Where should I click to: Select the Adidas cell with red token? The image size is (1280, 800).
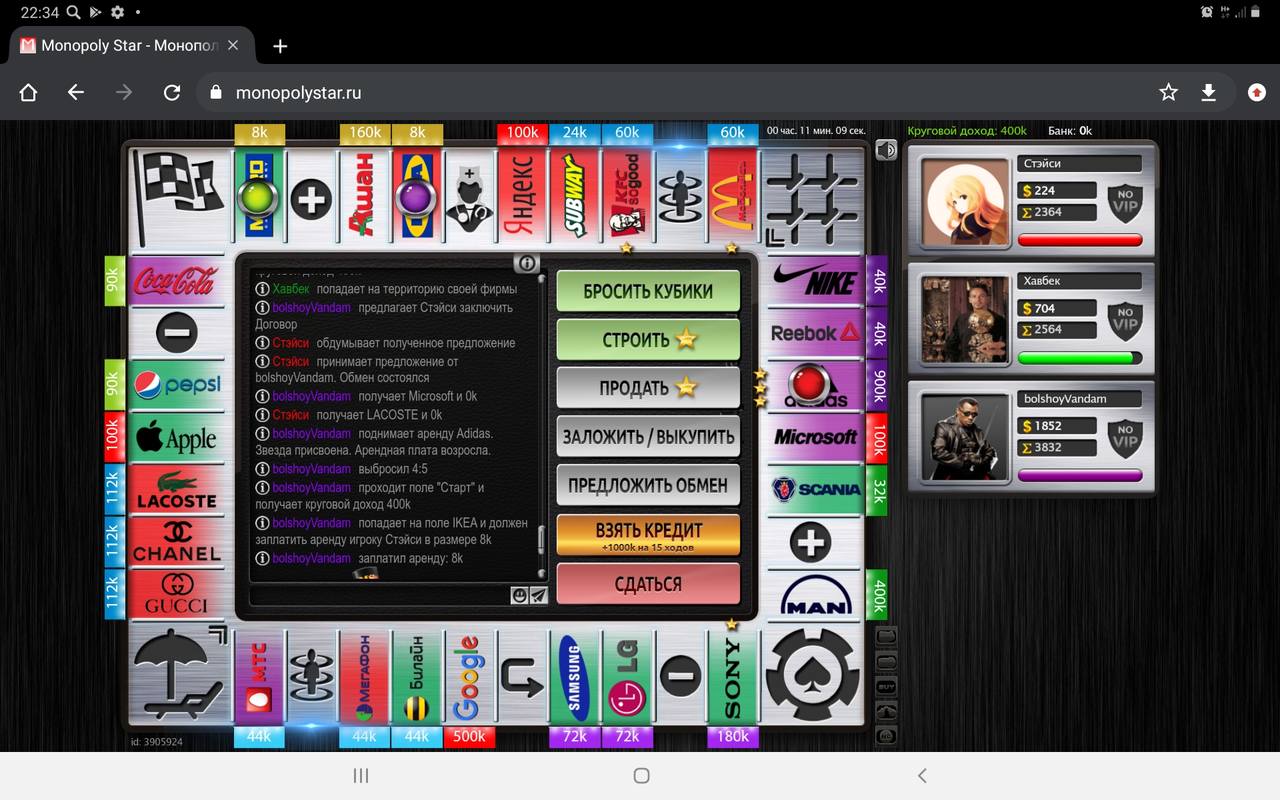[x=815, y=385]
